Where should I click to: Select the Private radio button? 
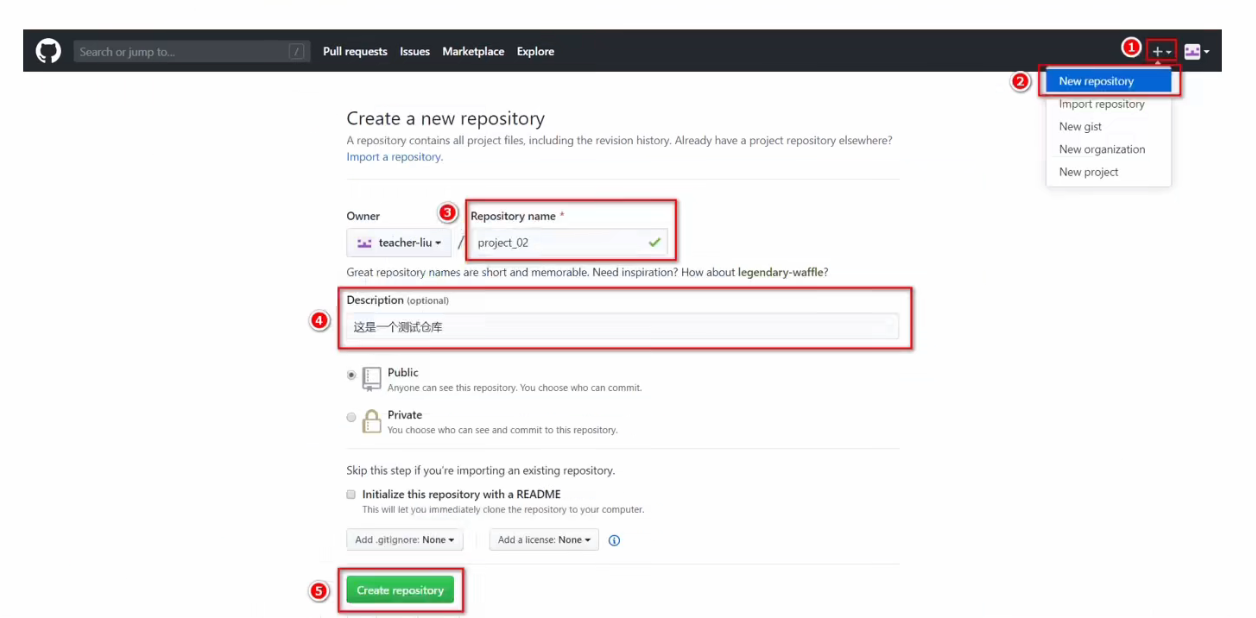[351, 417]
